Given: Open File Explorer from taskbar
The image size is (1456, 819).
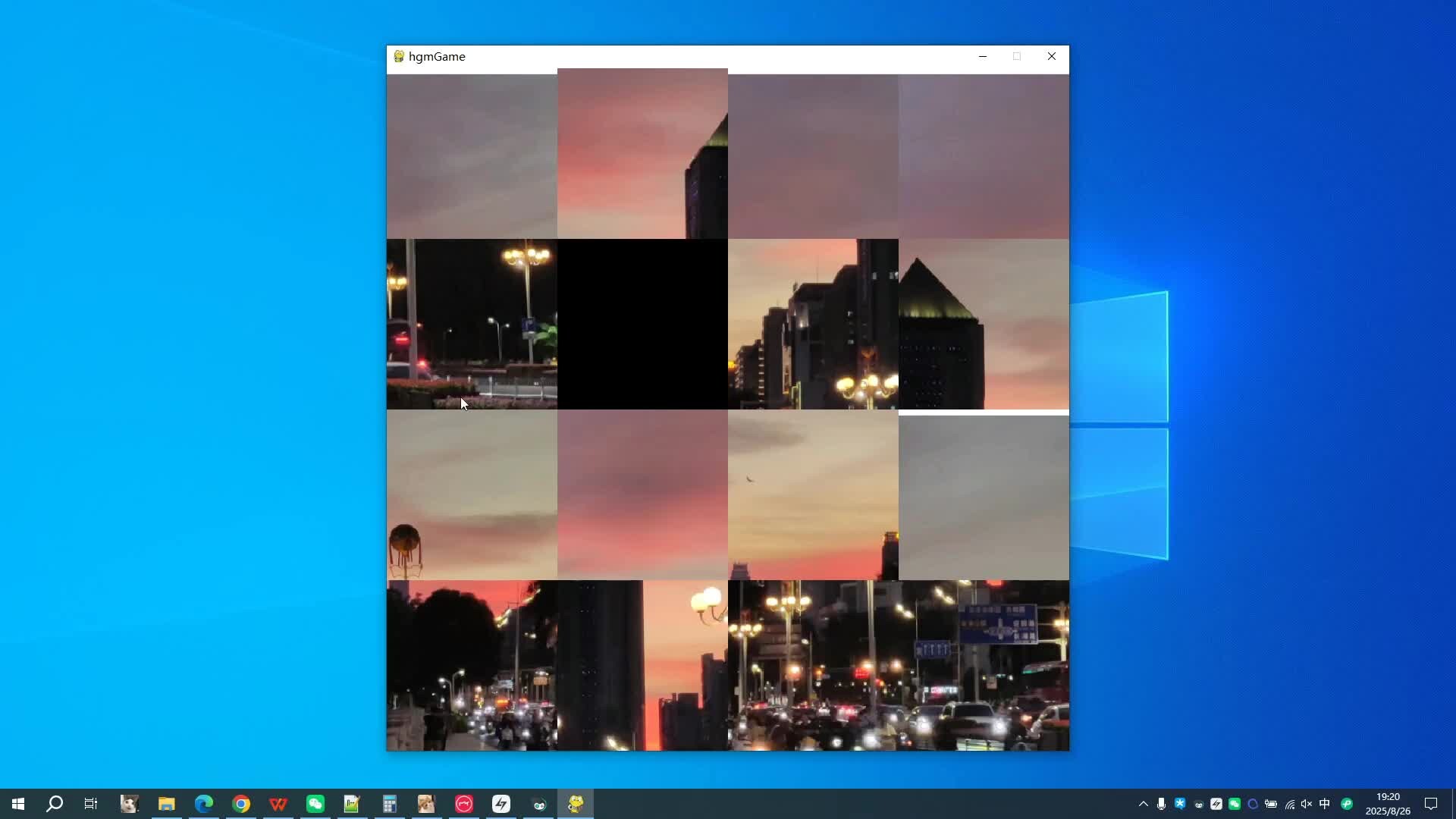Looking at the screenshot, I should 166,804.
